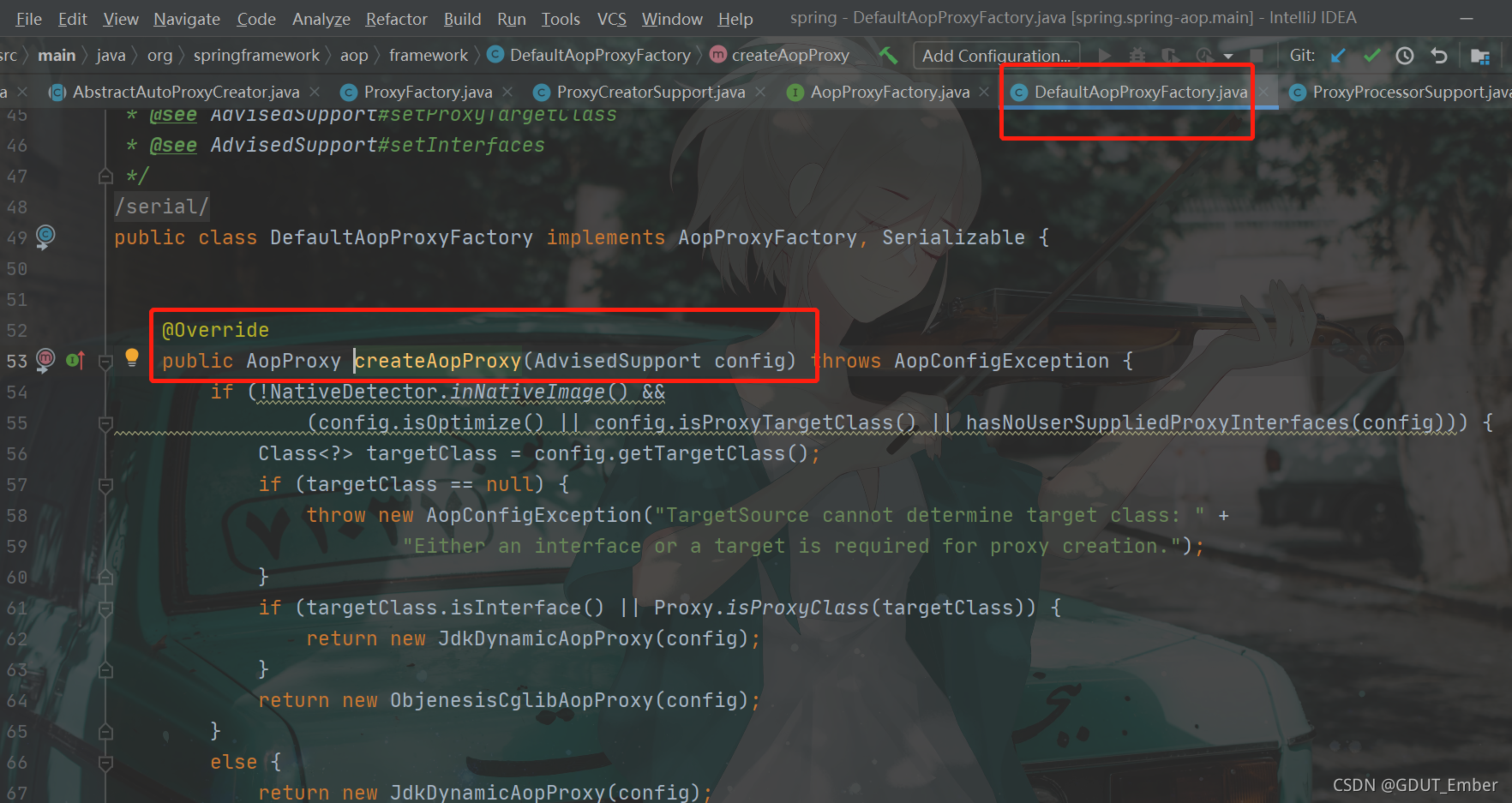
Task: Open the Edit menu
Action: coord(72,18)
